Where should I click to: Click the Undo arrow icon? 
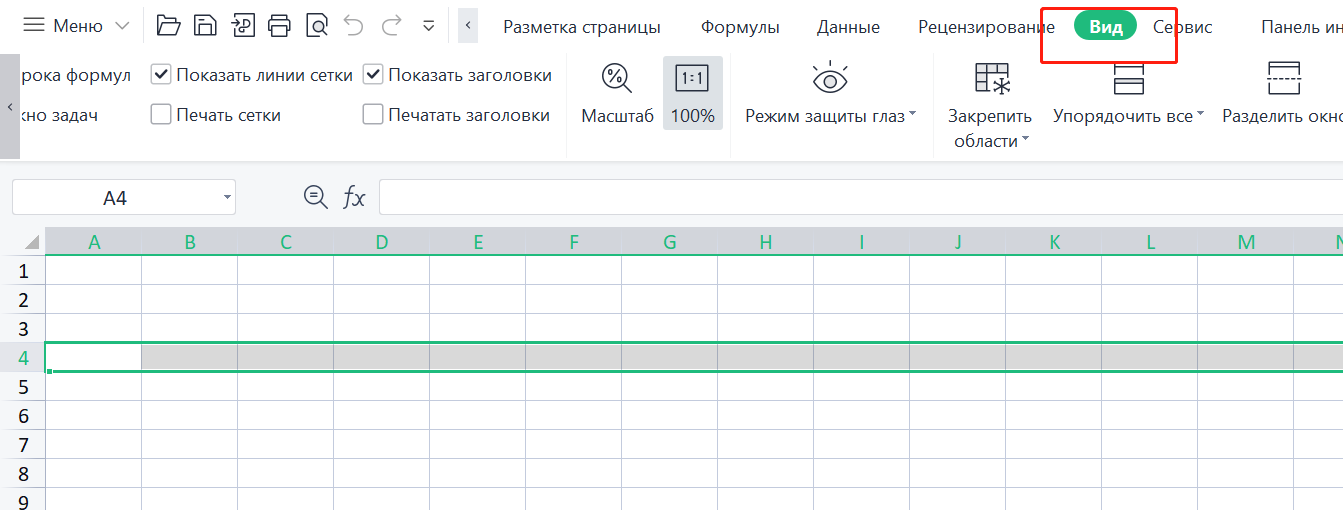(x=354, y=26)
